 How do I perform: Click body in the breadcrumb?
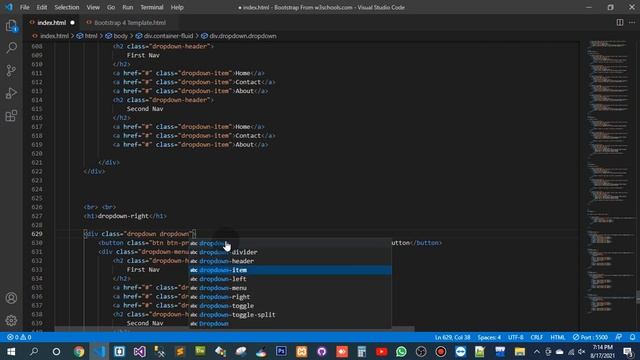click(120, 36)
